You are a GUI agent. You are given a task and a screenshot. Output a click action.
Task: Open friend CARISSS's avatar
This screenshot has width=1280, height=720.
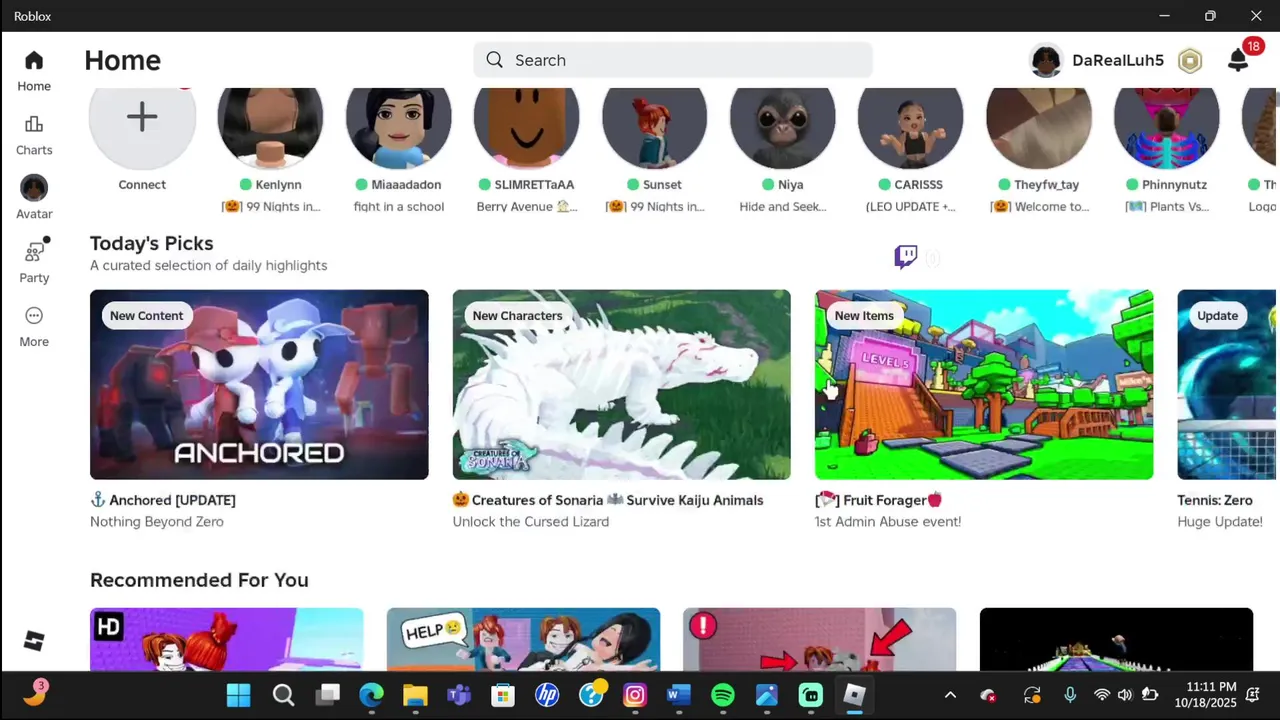coord(910,127)
